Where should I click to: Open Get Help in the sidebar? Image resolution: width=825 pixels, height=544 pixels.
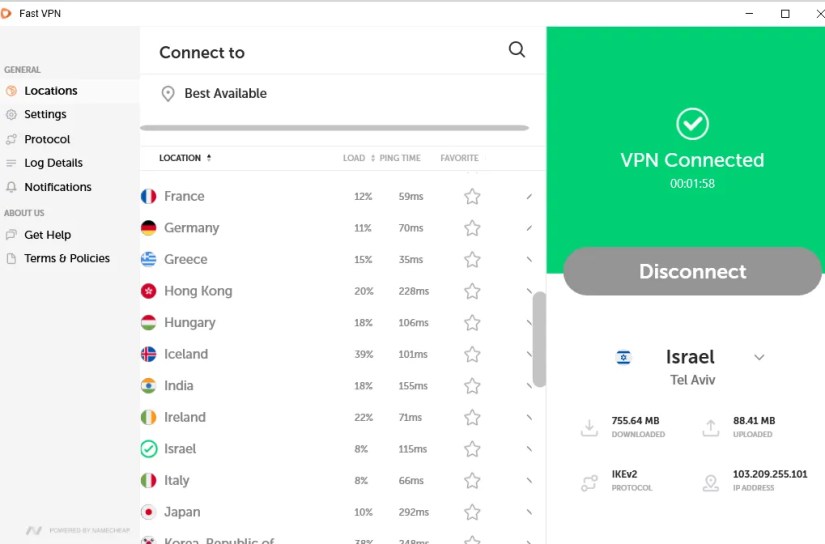47,235
